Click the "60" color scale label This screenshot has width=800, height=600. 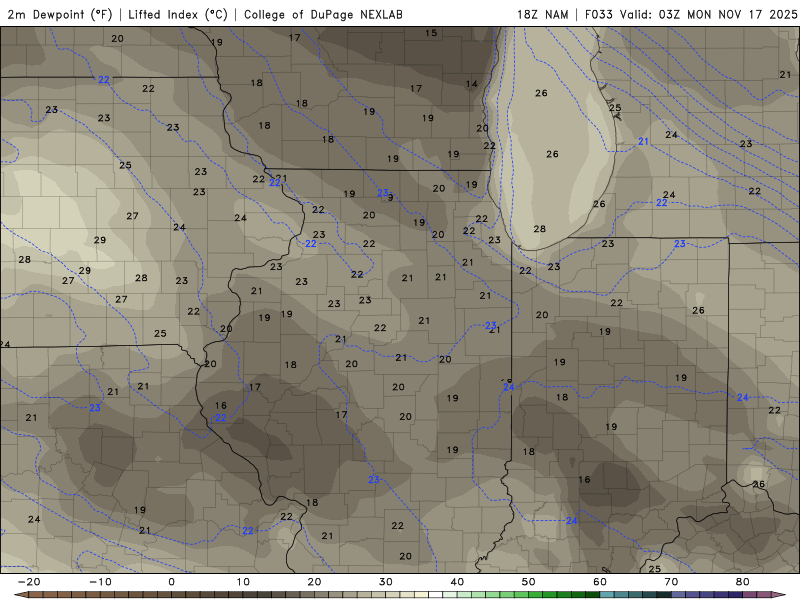pyautogui.click(x=600, y=582)
